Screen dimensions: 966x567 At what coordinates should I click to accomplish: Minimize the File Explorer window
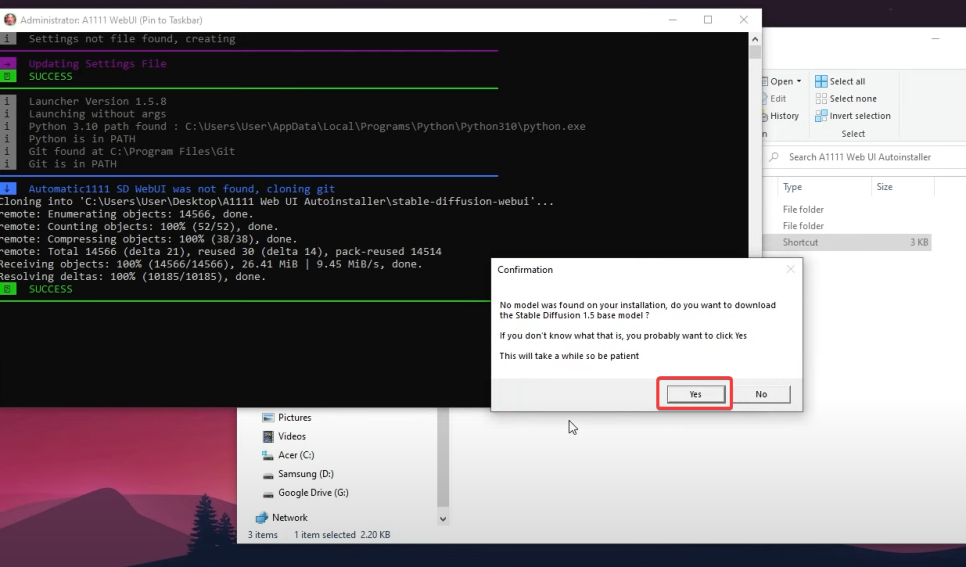click(935, 38)
